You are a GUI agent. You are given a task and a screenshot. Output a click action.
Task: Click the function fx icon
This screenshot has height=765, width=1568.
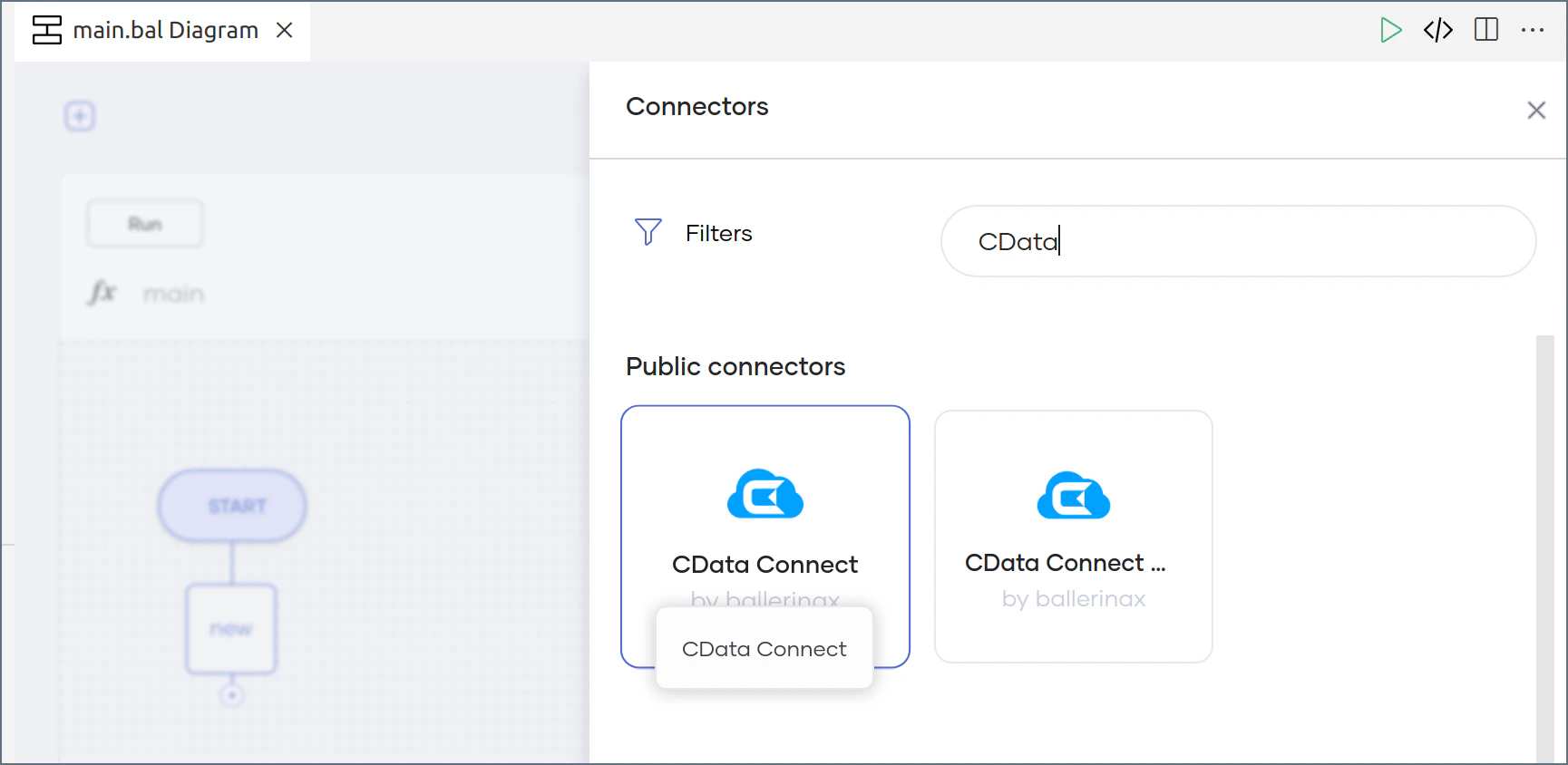102,293
